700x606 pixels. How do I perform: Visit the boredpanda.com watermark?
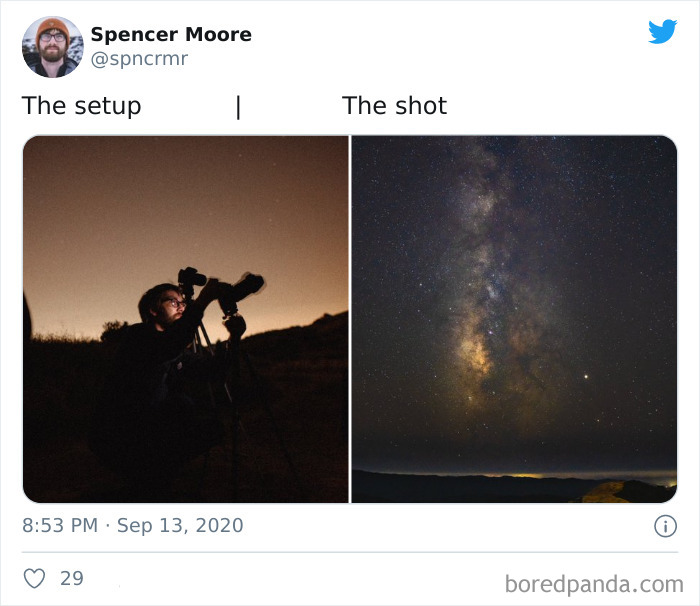click(594, 585)
